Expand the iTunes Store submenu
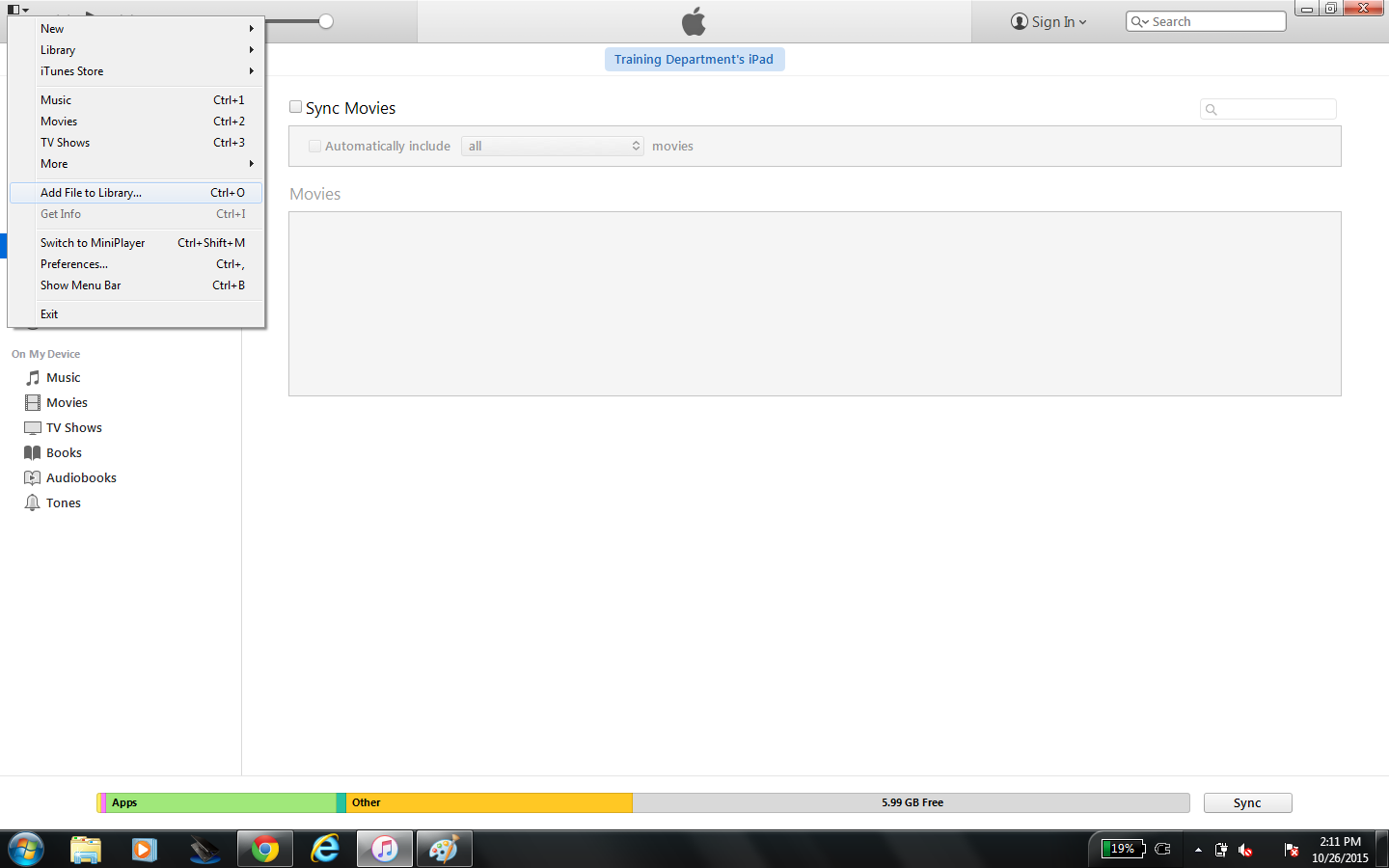 tap(136, 71)
